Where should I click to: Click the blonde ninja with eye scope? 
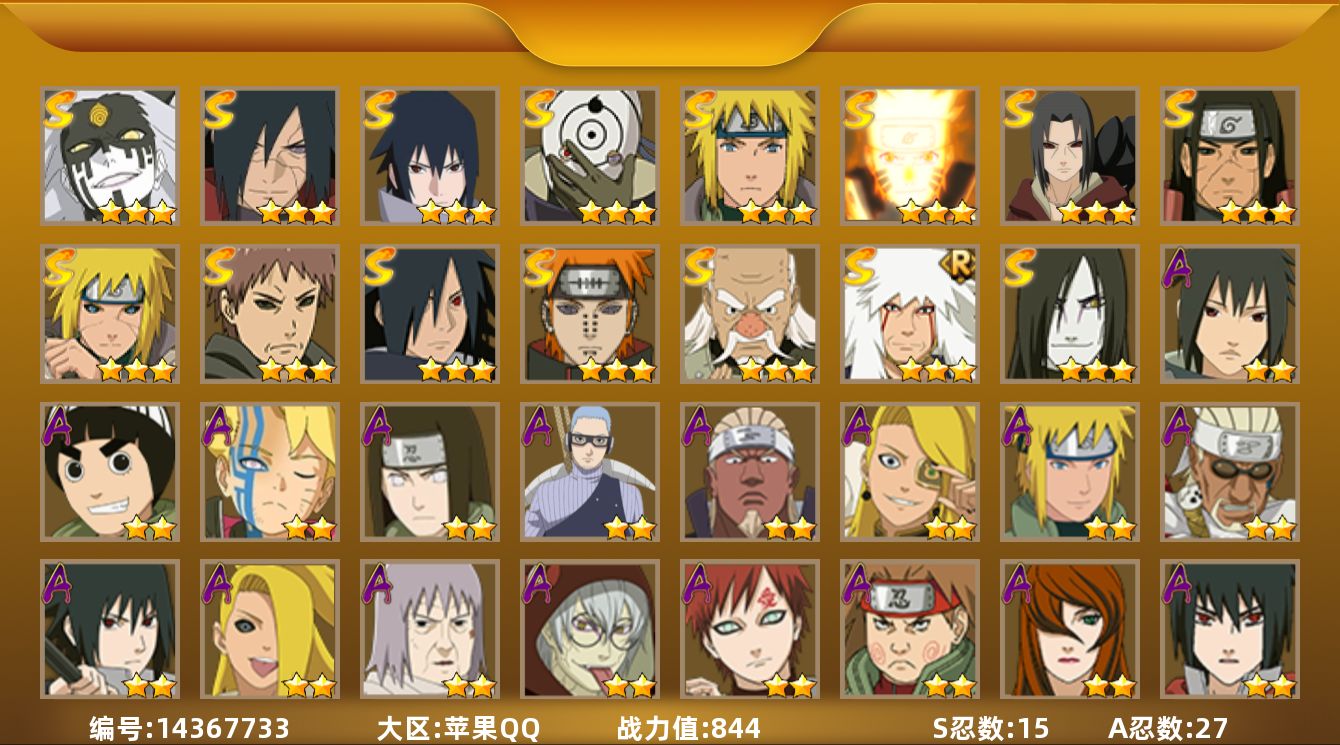[x=910, y=471]
